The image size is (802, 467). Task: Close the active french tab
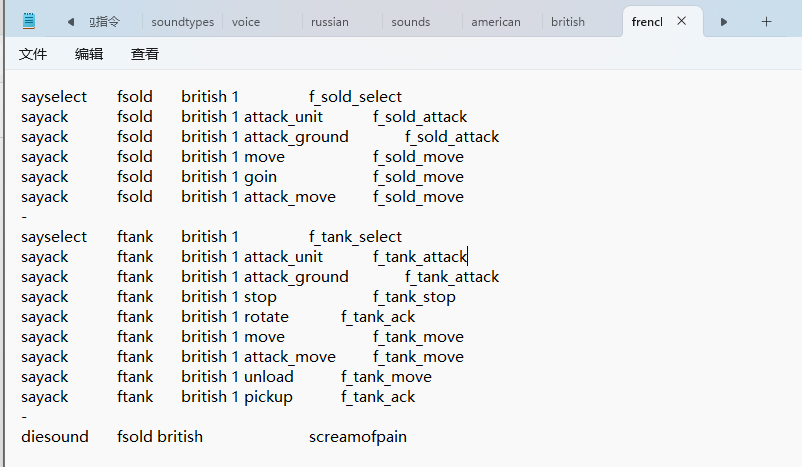(x=682, y=21)
